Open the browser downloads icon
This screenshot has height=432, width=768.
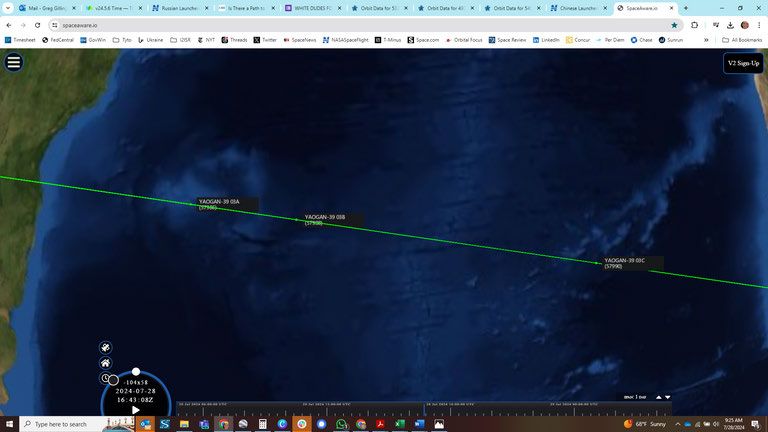(x=730, y=25)
